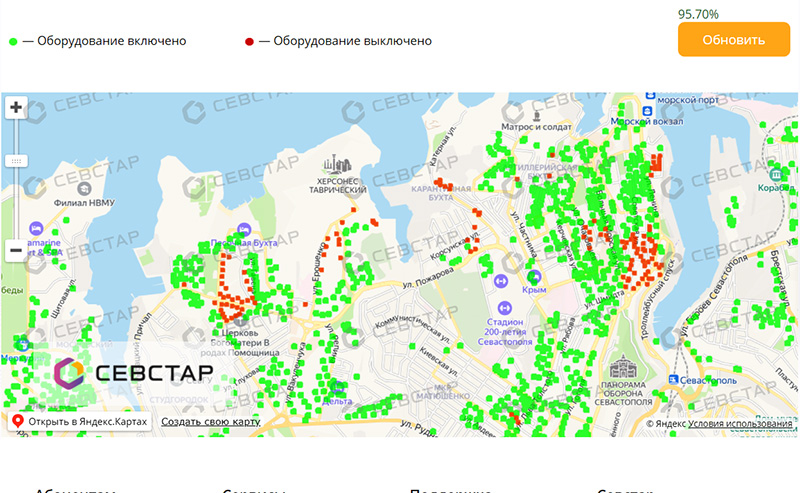Click the Херсонес Таврический landmark icon
This screenshot has width=800, height=493.
coord(337,164)
